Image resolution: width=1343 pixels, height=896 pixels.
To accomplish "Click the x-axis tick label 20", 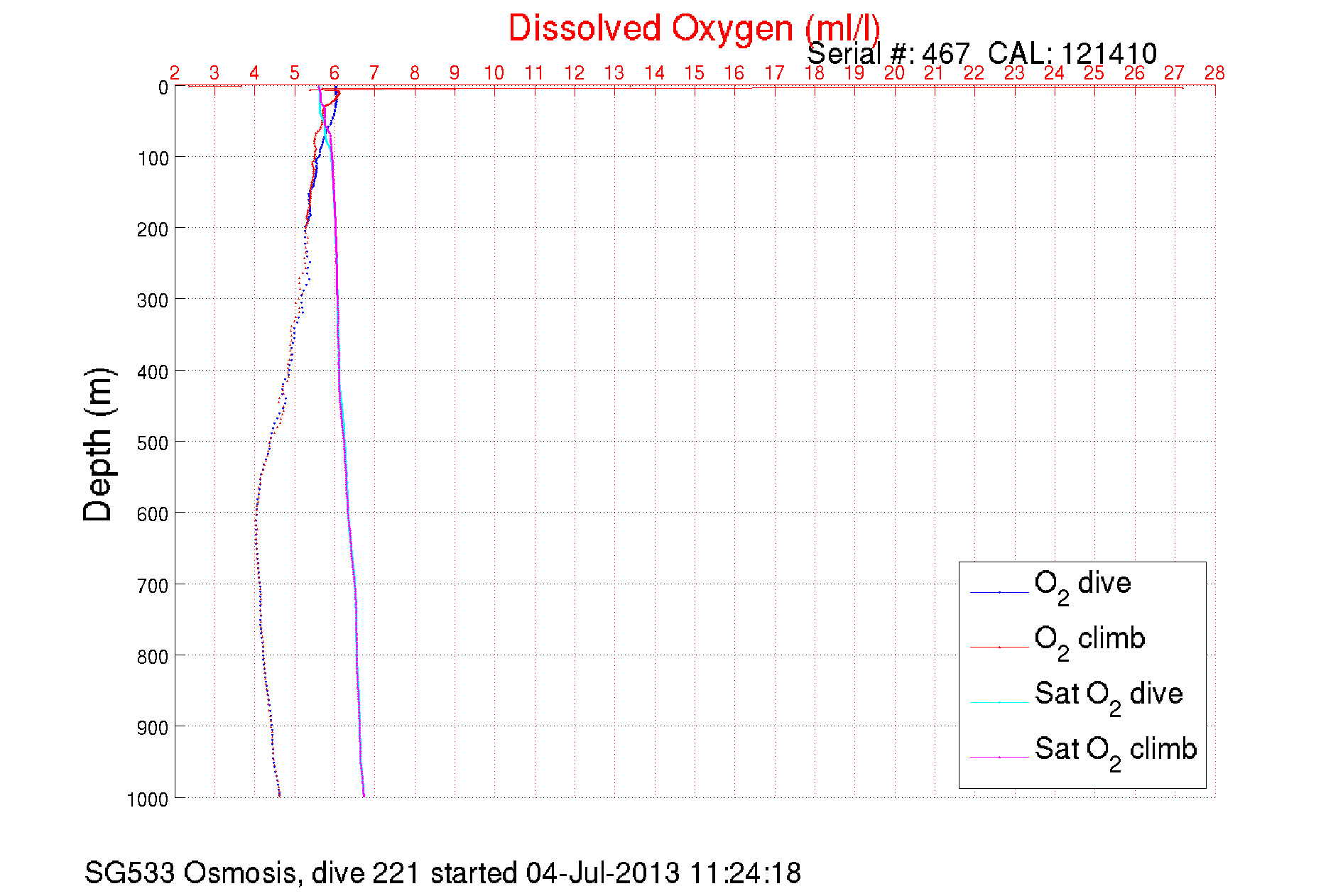I will (895, 72).
